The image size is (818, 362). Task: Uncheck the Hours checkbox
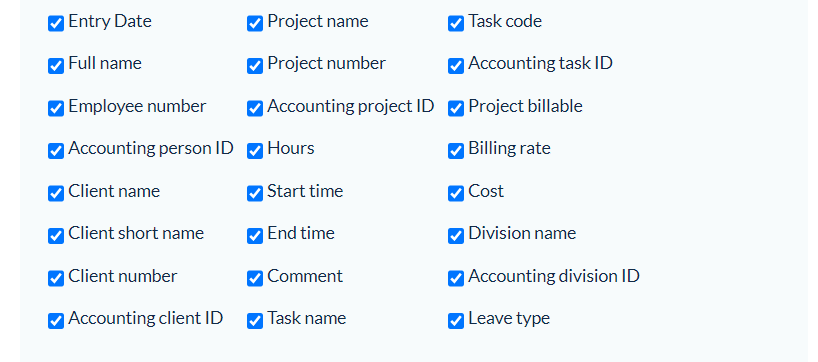[x=255, y=151]
